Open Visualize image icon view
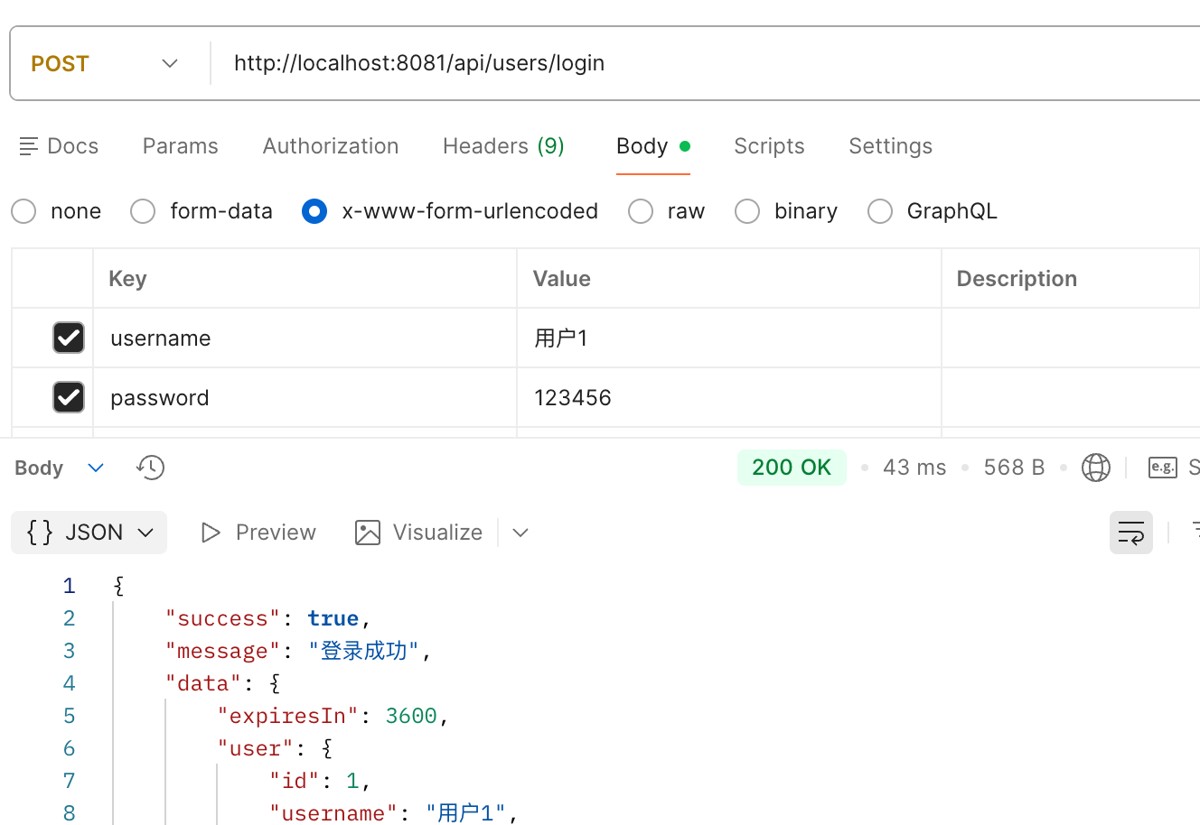The width and height of the screenshot is (1200, 825). pos(368,532)
